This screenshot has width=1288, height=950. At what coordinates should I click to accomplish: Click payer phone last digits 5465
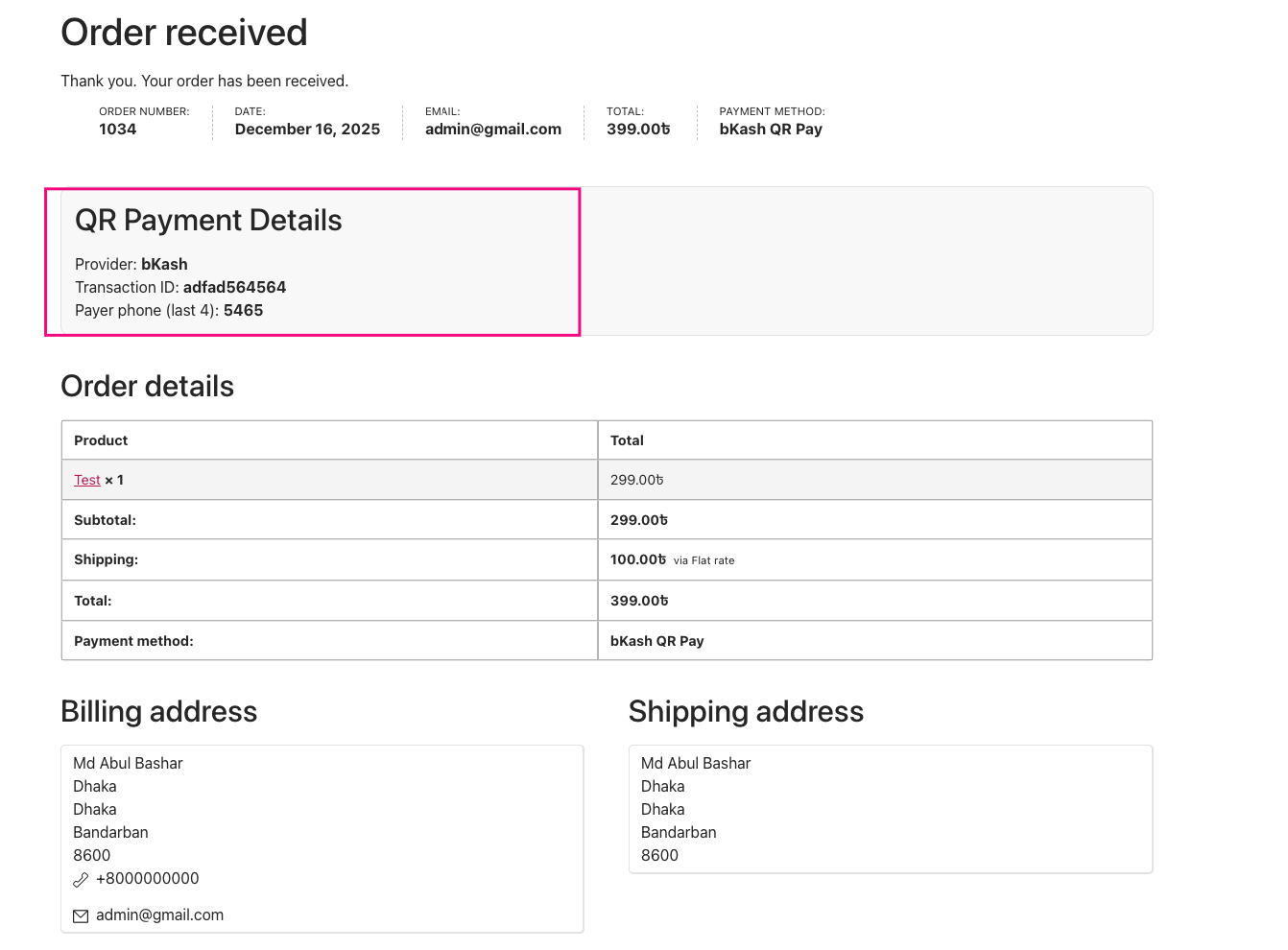click(243, 310)
